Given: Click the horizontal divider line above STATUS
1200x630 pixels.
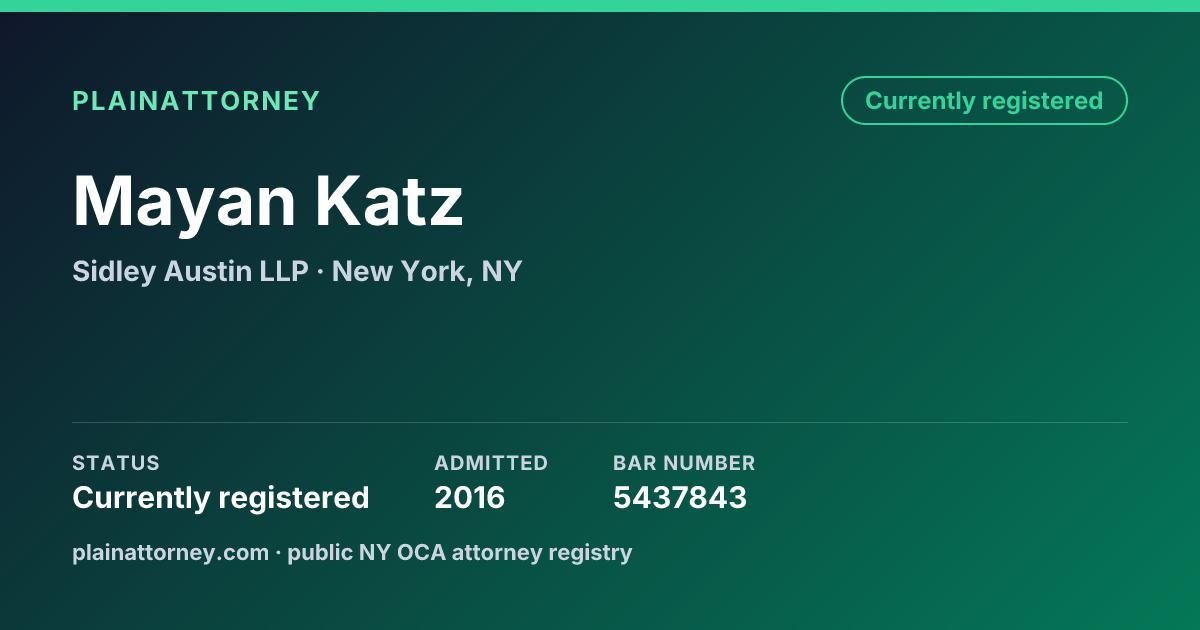Looking at the screenshot, I should coord(600,422).
